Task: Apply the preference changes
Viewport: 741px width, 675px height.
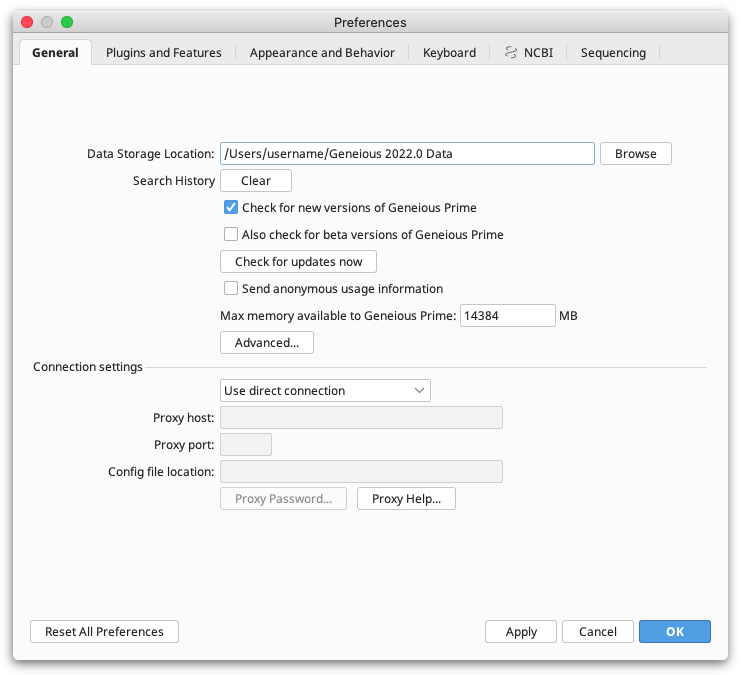Action: 521,632
